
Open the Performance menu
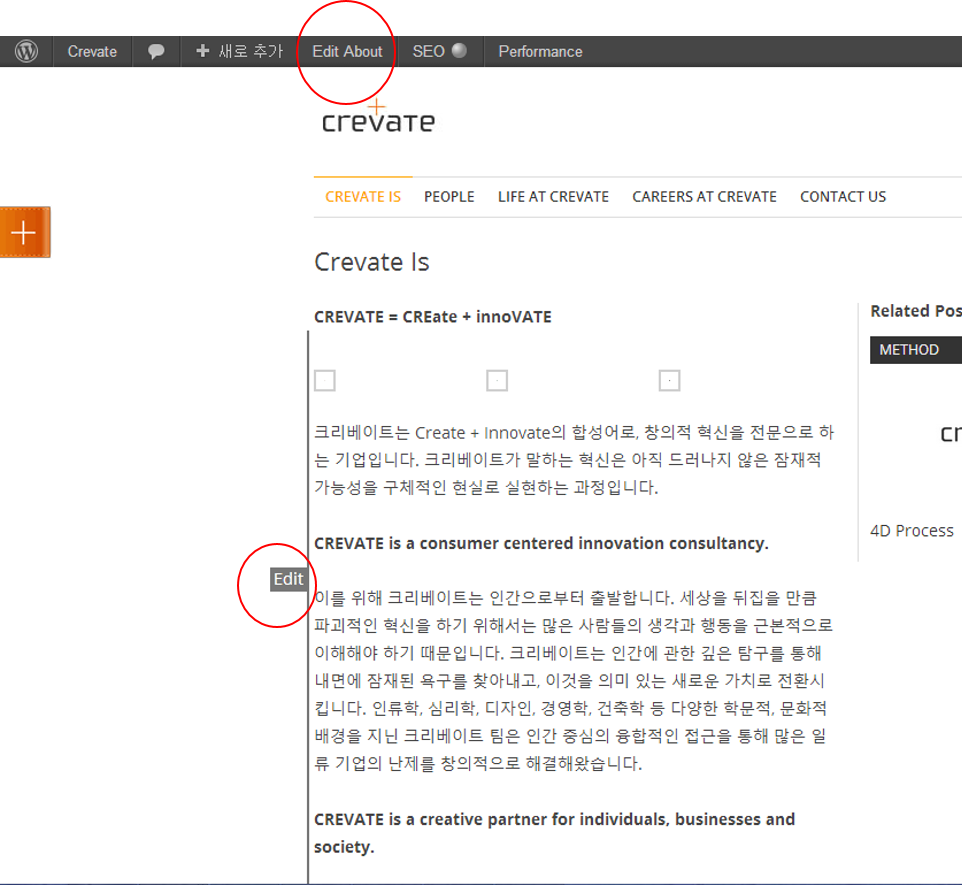[540, 52]
